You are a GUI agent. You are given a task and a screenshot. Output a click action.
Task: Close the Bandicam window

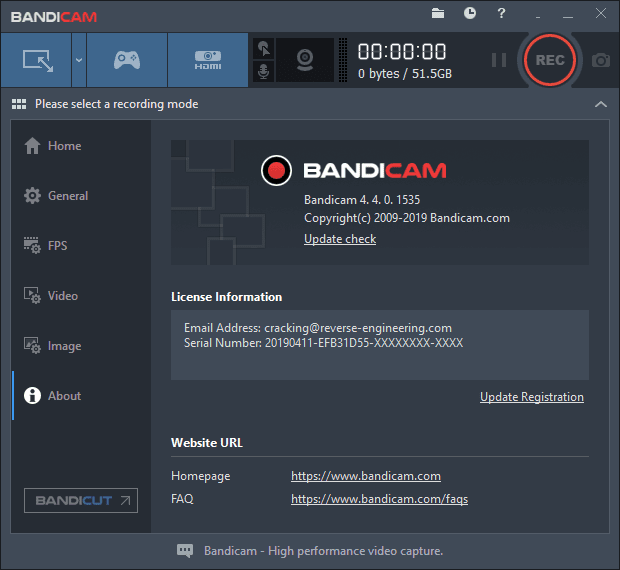point(601,13)
